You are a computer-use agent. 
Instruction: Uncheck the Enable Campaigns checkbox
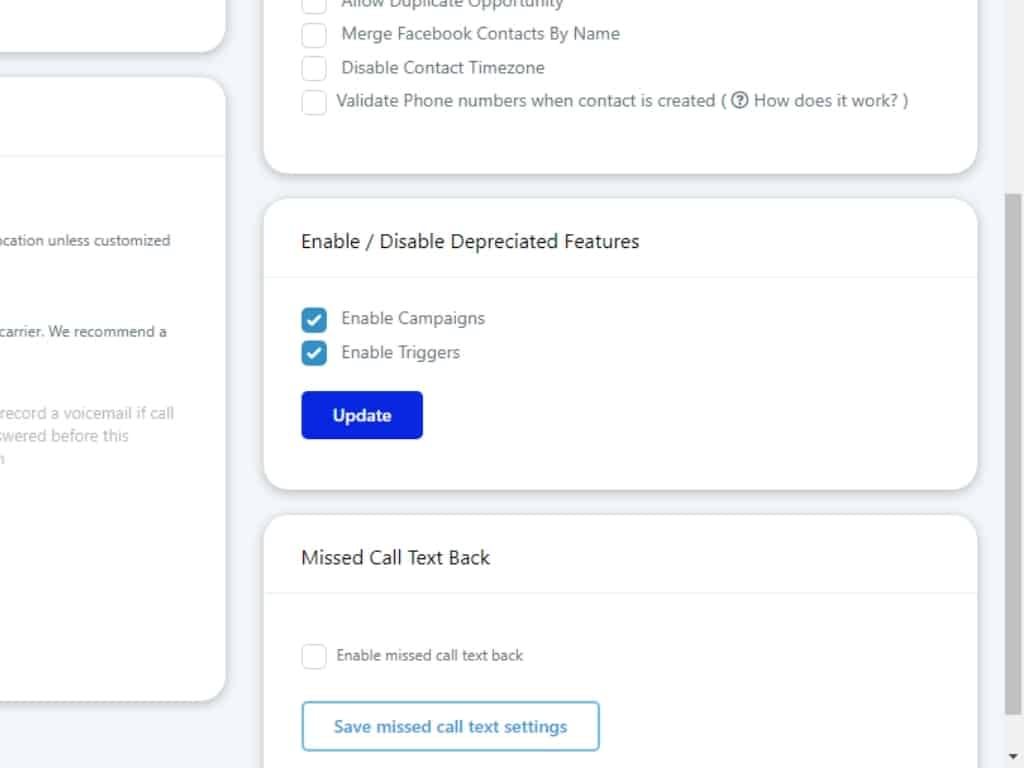tap(314, 320)
